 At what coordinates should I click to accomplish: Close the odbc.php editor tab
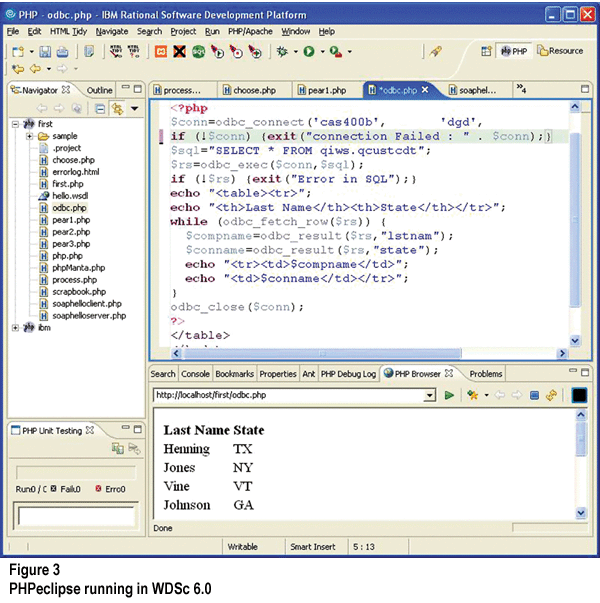pyautogui.click(x=425, y=90)
